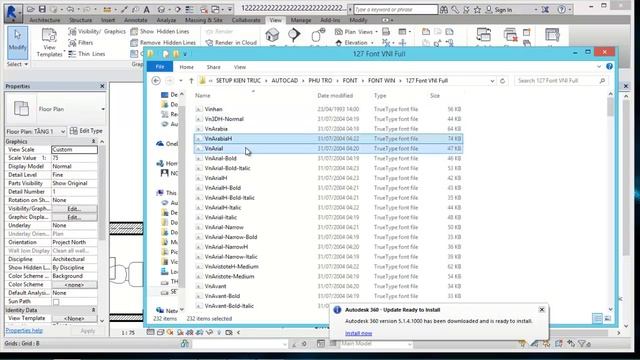This screenshot has height=360, width=640.
Task: Select the Modify arrow tool
Action: (17, 42)
